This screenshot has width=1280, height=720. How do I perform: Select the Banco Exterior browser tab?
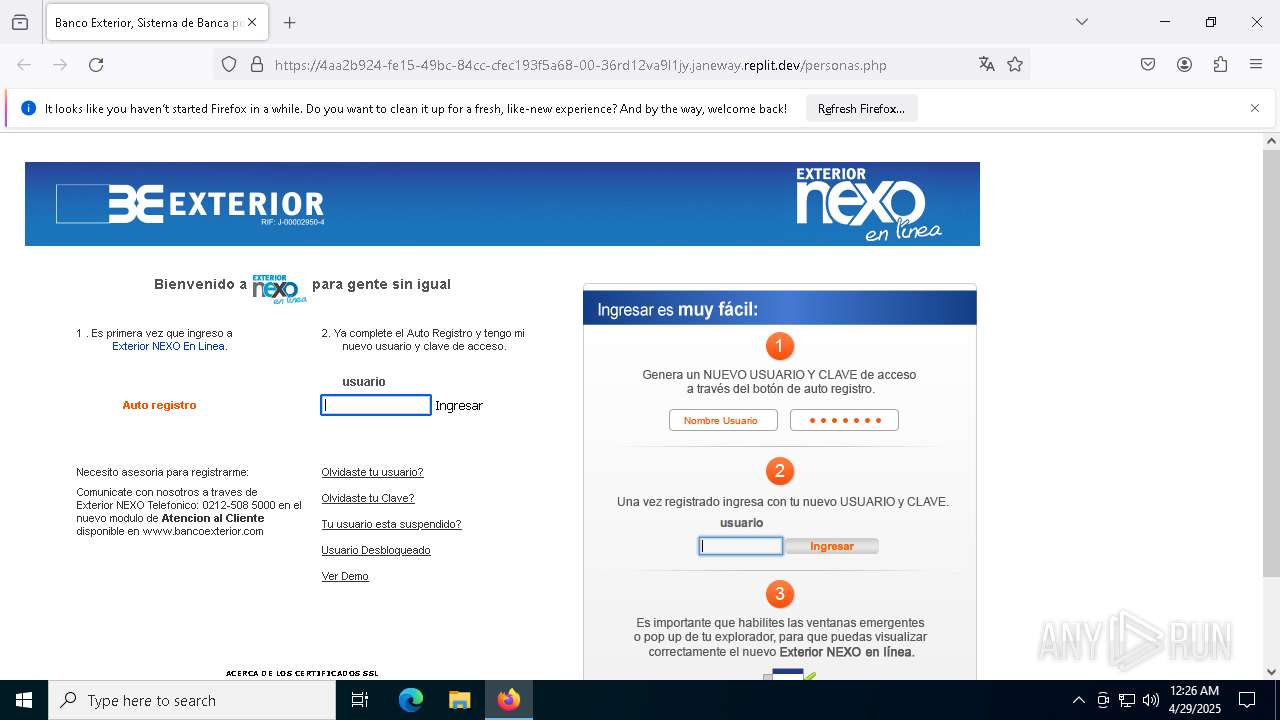point(156,22)
